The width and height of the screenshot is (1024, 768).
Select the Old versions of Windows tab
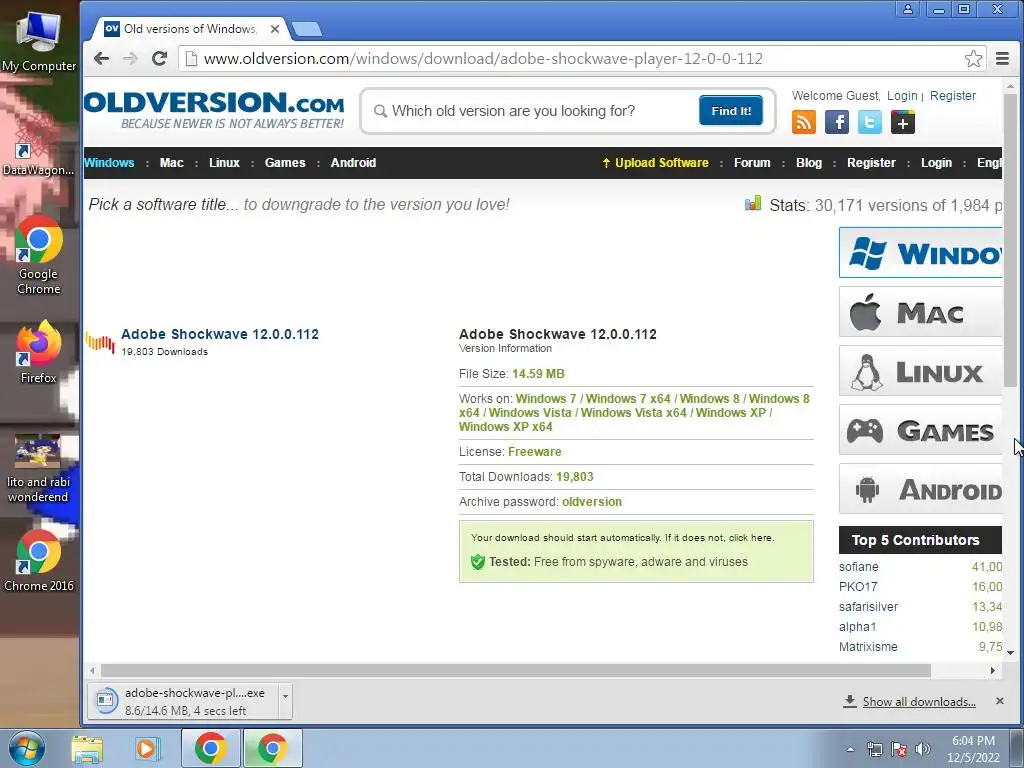click(x=189, y=29)
